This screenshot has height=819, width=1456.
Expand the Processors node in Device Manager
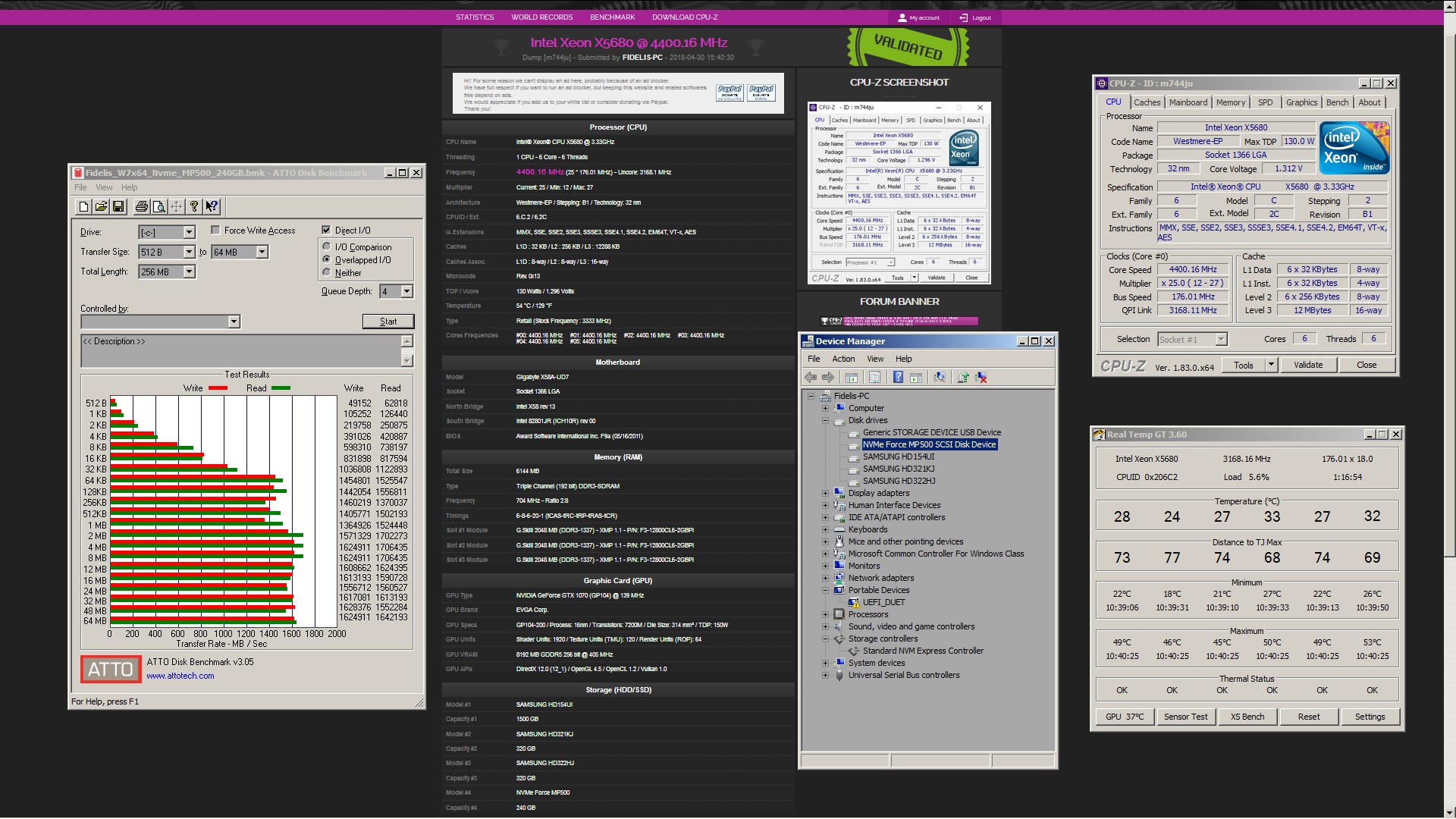[825, 614]
